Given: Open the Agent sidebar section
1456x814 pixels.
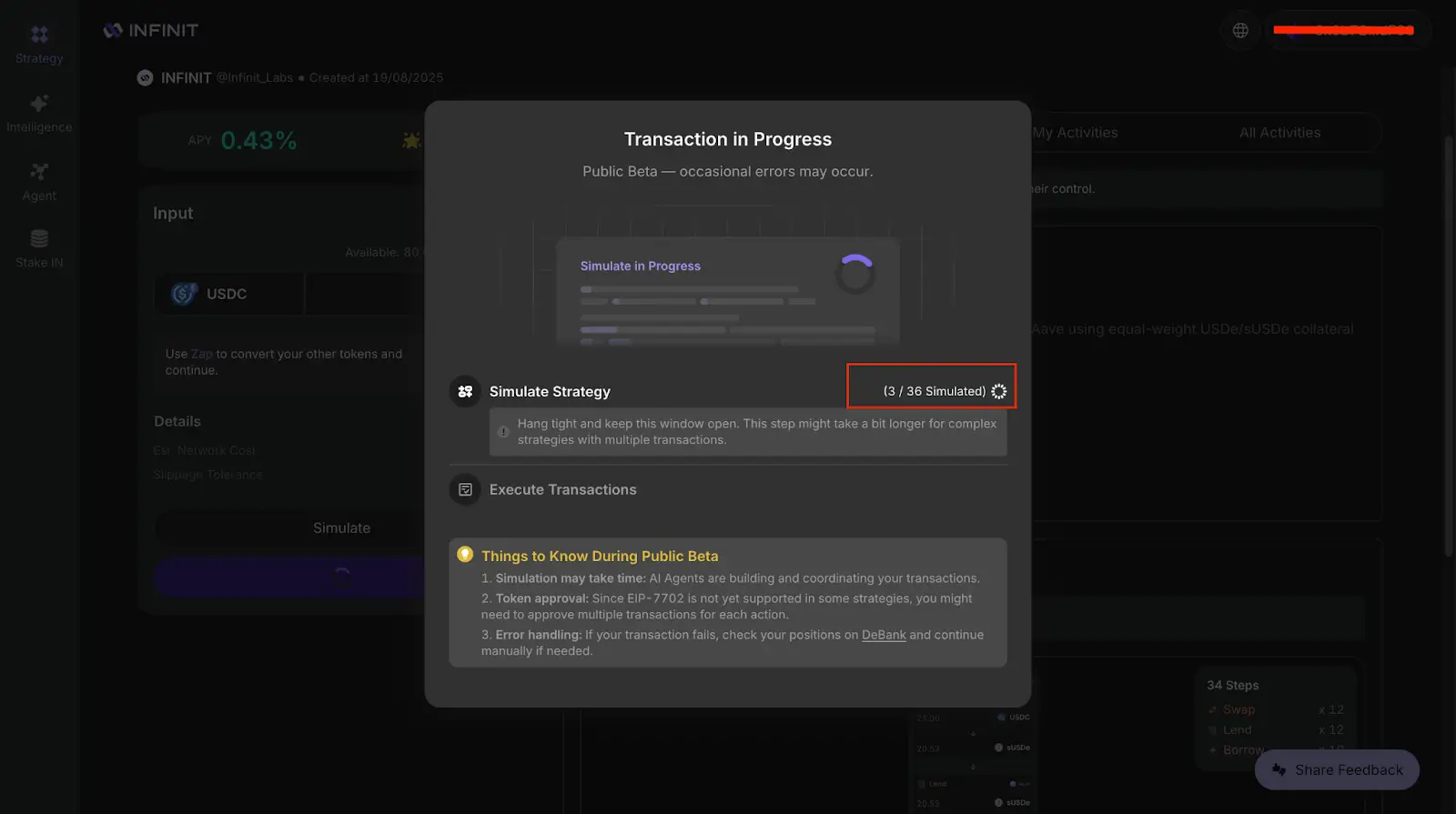Looking at the screenshot, I should click(x=39, y=182).
